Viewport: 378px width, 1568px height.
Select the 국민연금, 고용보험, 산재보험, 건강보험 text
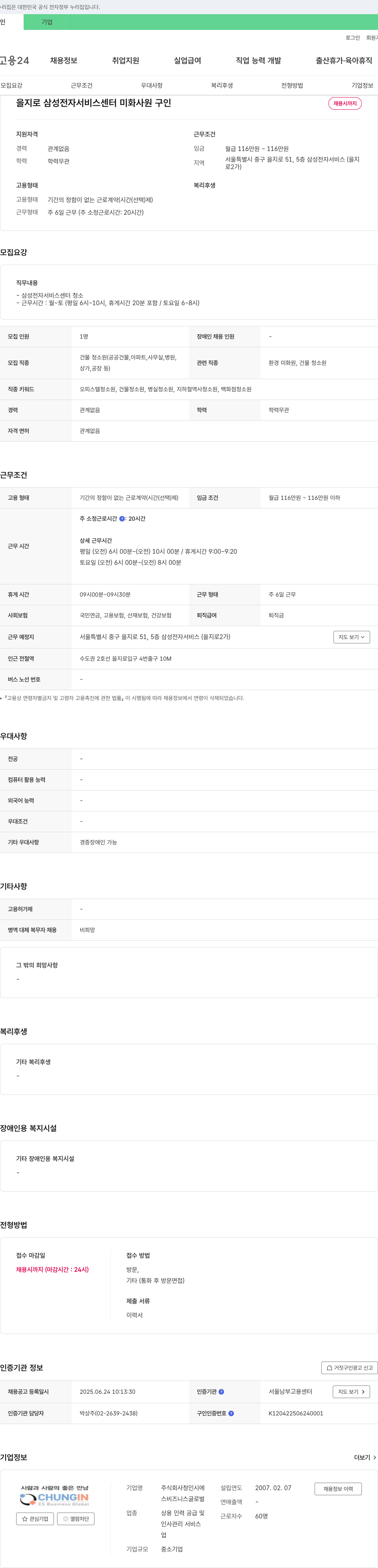(126, 615)
